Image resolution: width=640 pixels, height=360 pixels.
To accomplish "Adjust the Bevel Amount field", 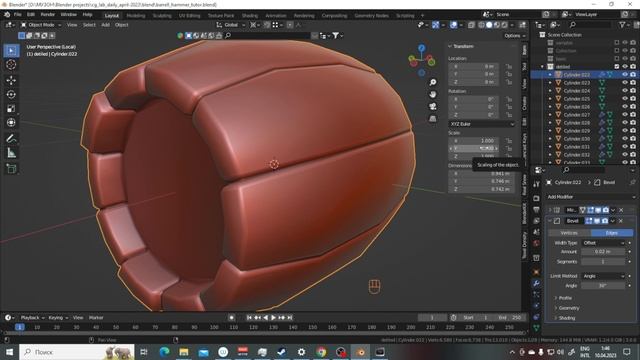I will coord(603,252).
